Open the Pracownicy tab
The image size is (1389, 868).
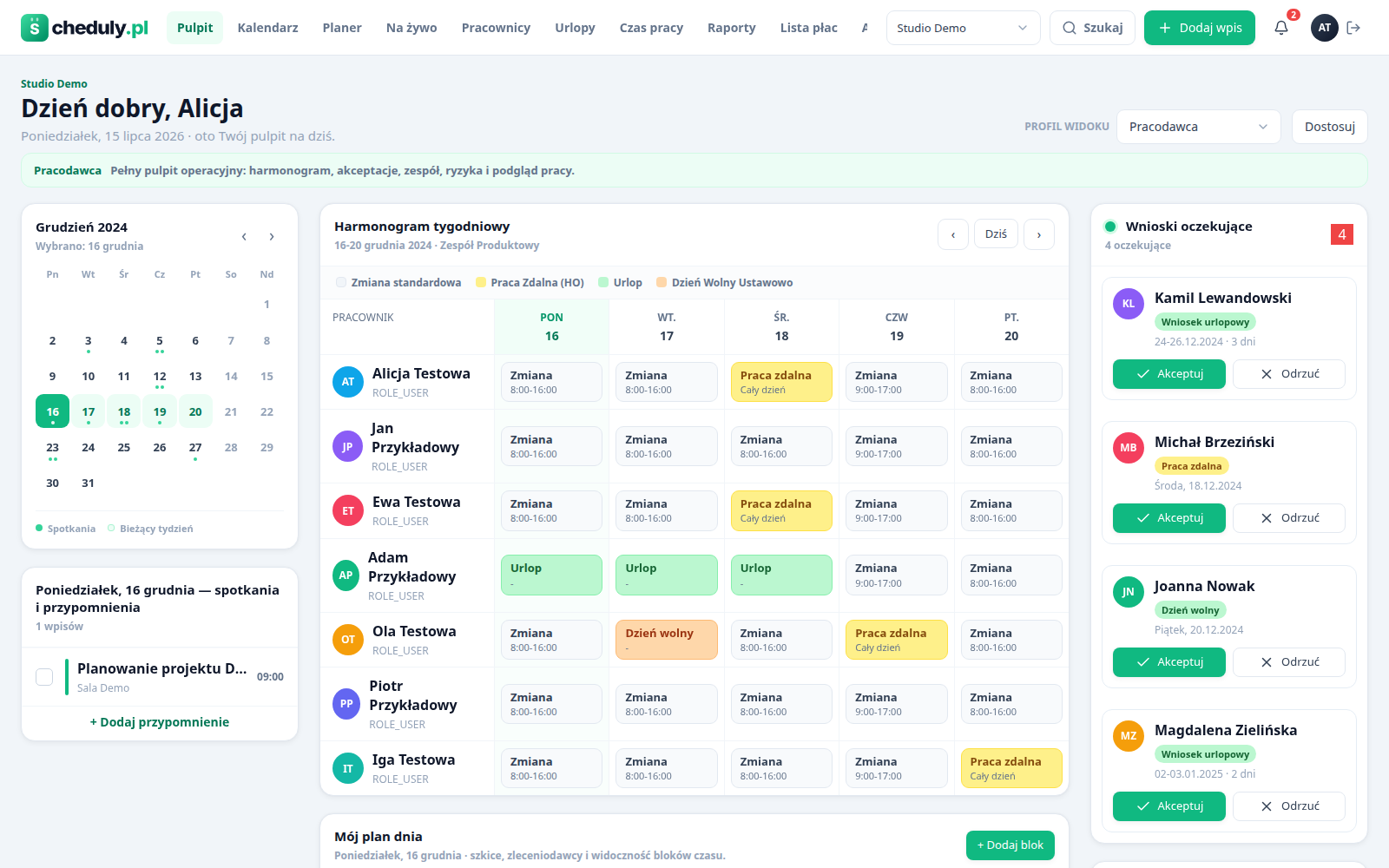(x=496, y=28)
